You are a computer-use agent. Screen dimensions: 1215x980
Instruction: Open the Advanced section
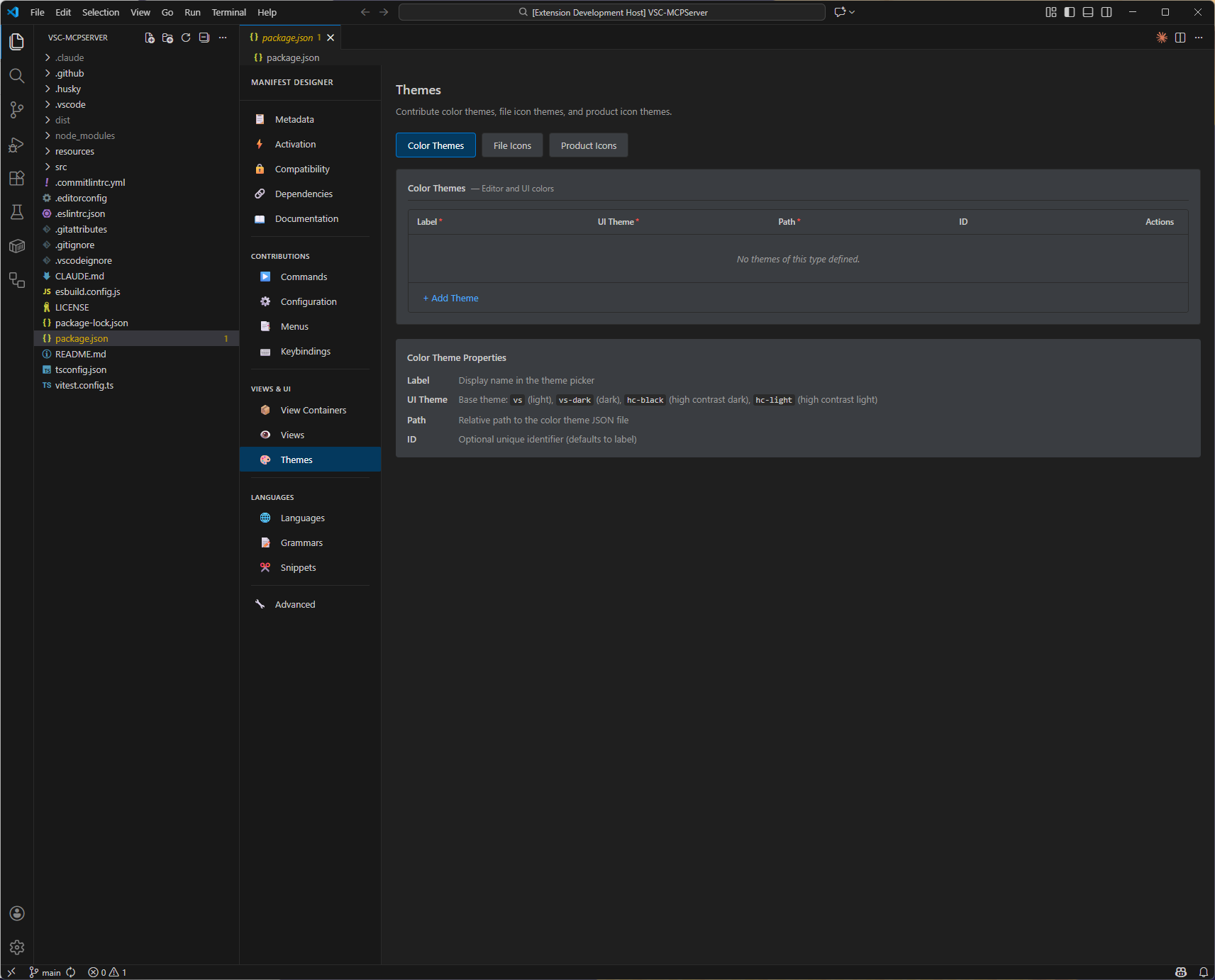[x=310, y=604]
